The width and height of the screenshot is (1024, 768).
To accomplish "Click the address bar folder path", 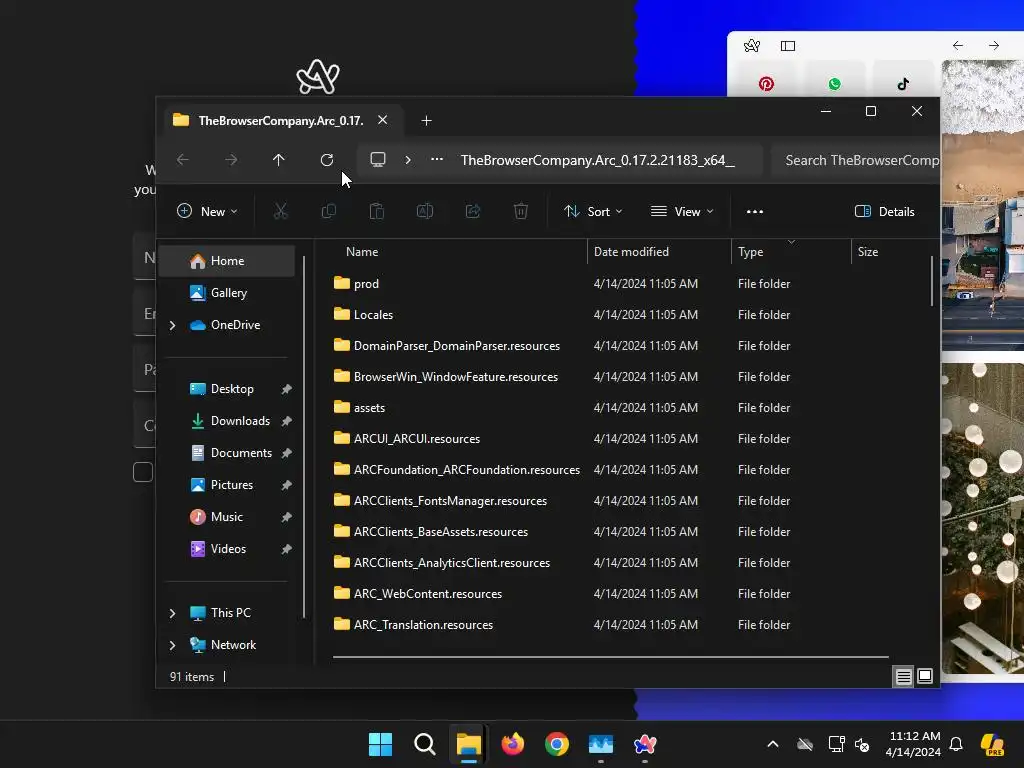I will [598, 161].
